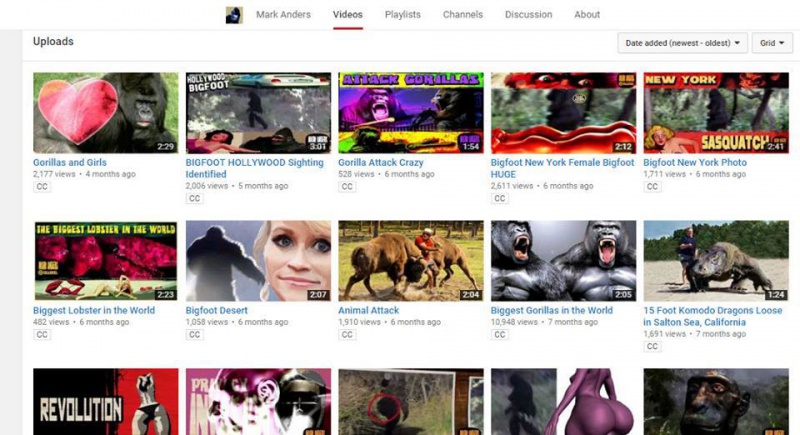Click the CC badge under Biggest Lobster in the World
The height and width of the screenshot is (435, 800).
coord(42,335)
